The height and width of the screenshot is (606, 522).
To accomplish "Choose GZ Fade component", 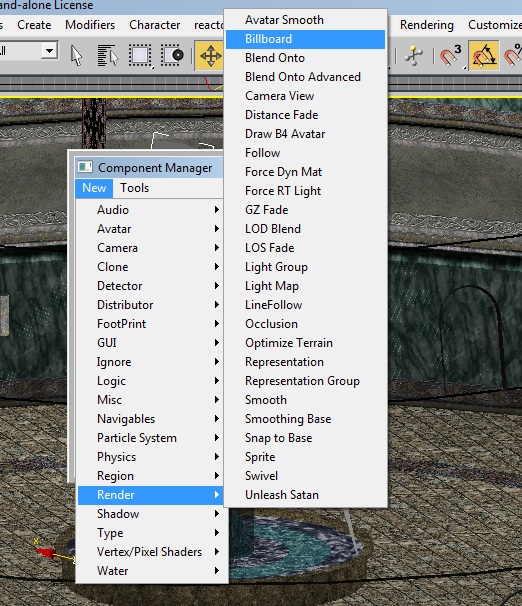I will coord(305,210).
